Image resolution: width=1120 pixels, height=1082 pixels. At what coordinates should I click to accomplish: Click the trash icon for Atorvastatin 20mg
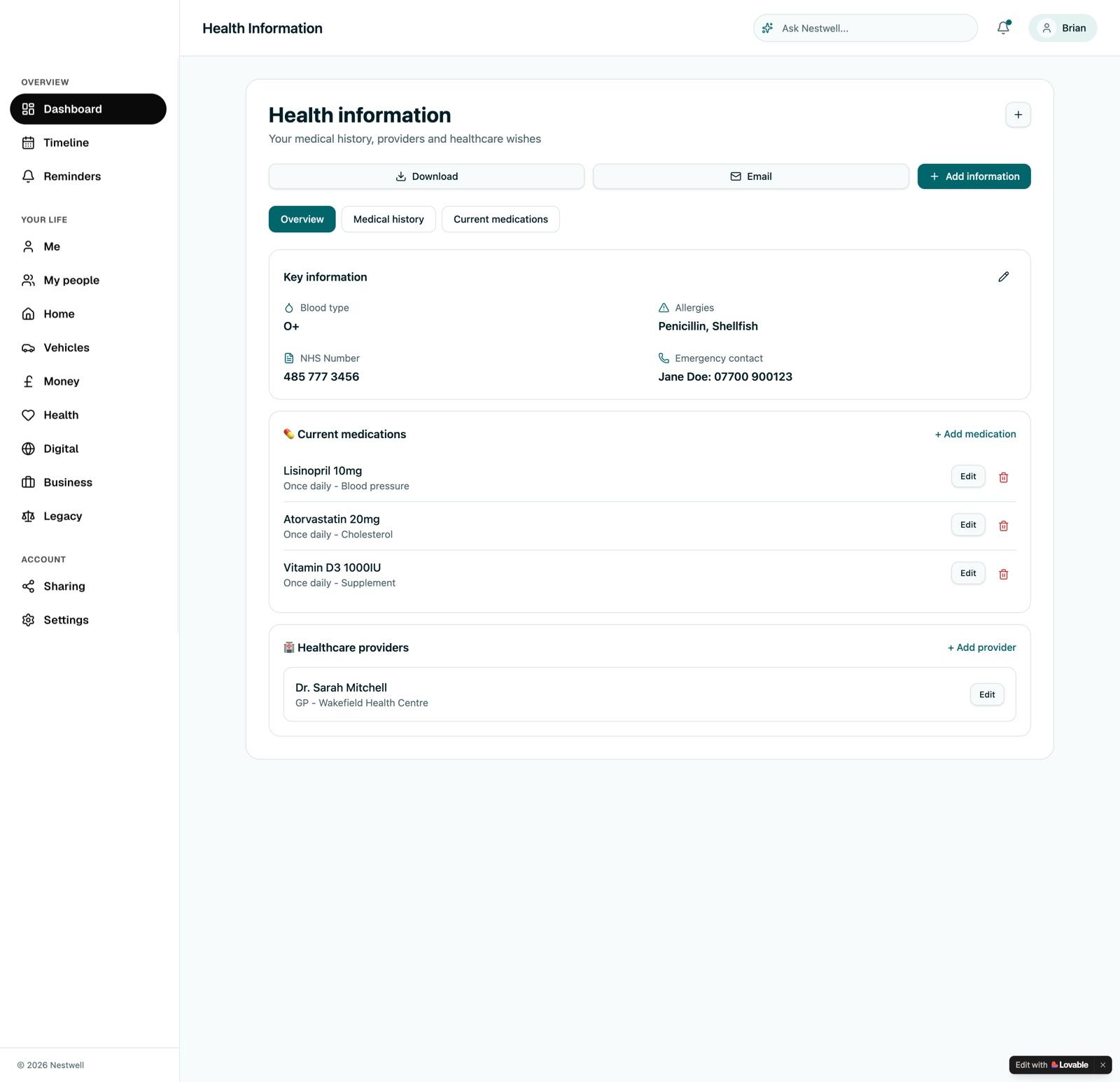(1003, 526)
